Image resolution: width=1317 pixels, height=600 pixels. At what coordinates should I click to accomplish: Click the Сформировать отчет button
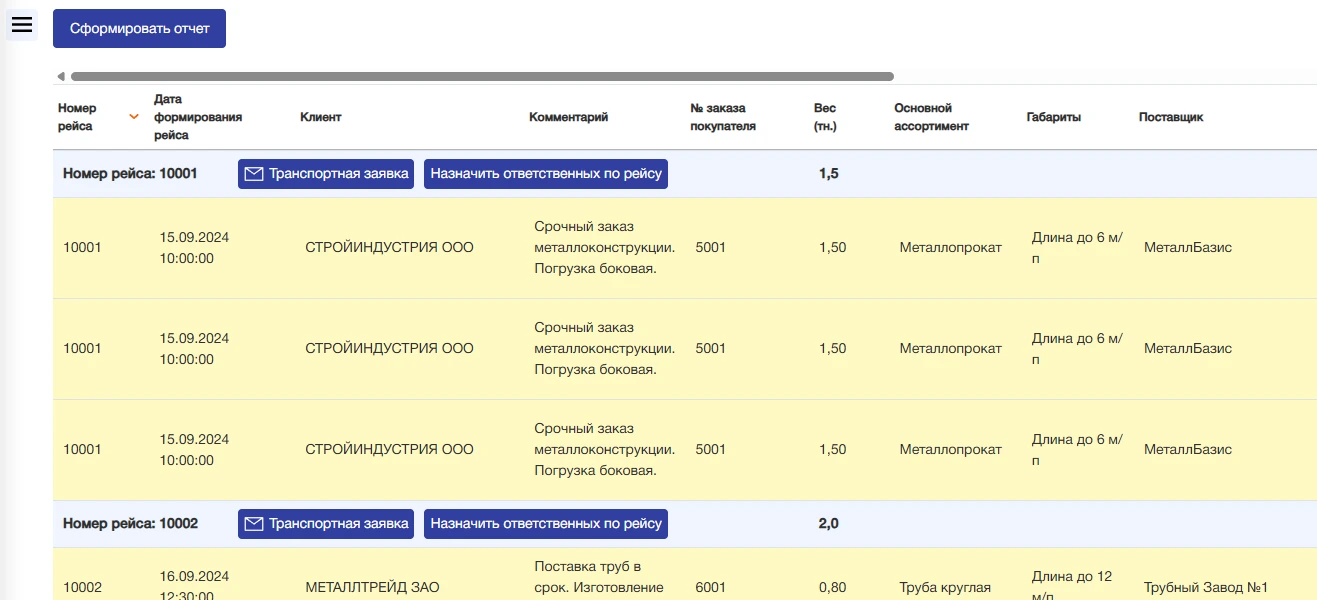coord(139,28)
